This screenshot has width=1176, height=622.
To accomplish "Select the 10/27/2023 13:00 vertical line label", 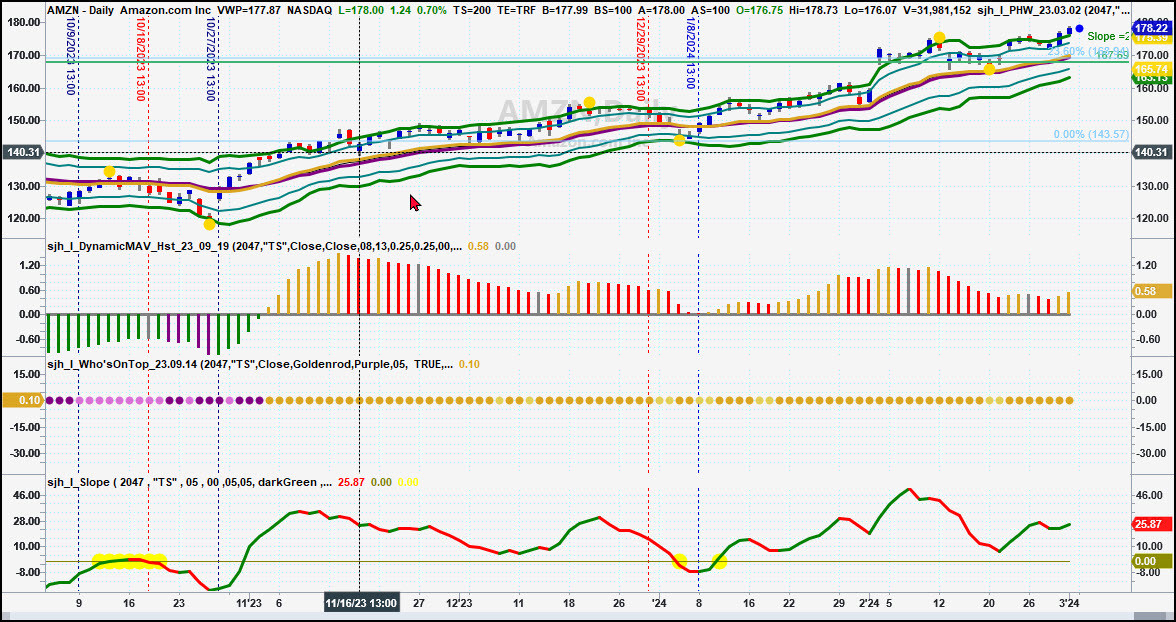I will click(x=211, y=59).
